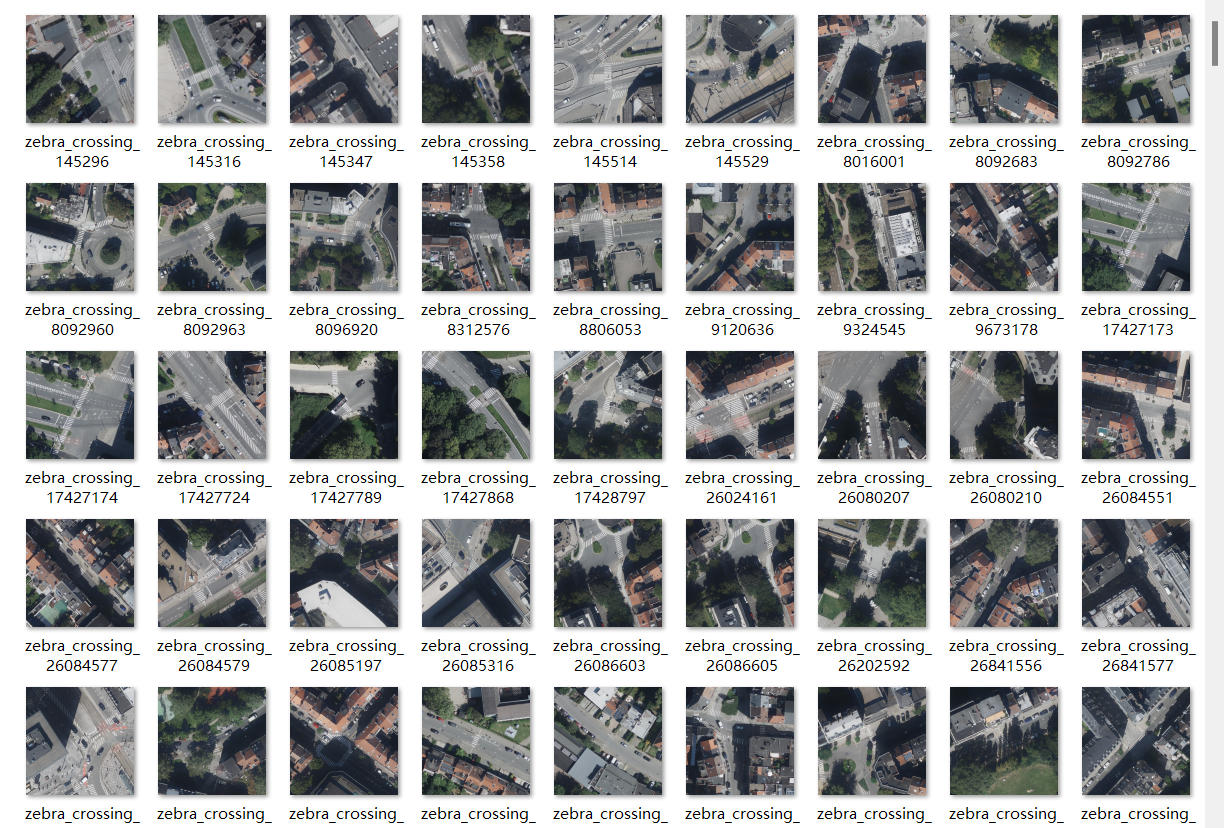Image resolution: width=1224 pixels, height=828 pixels.
Task: Choose zebra_crossing_9673178 thumbnail
Action: tap(1004, 237)
